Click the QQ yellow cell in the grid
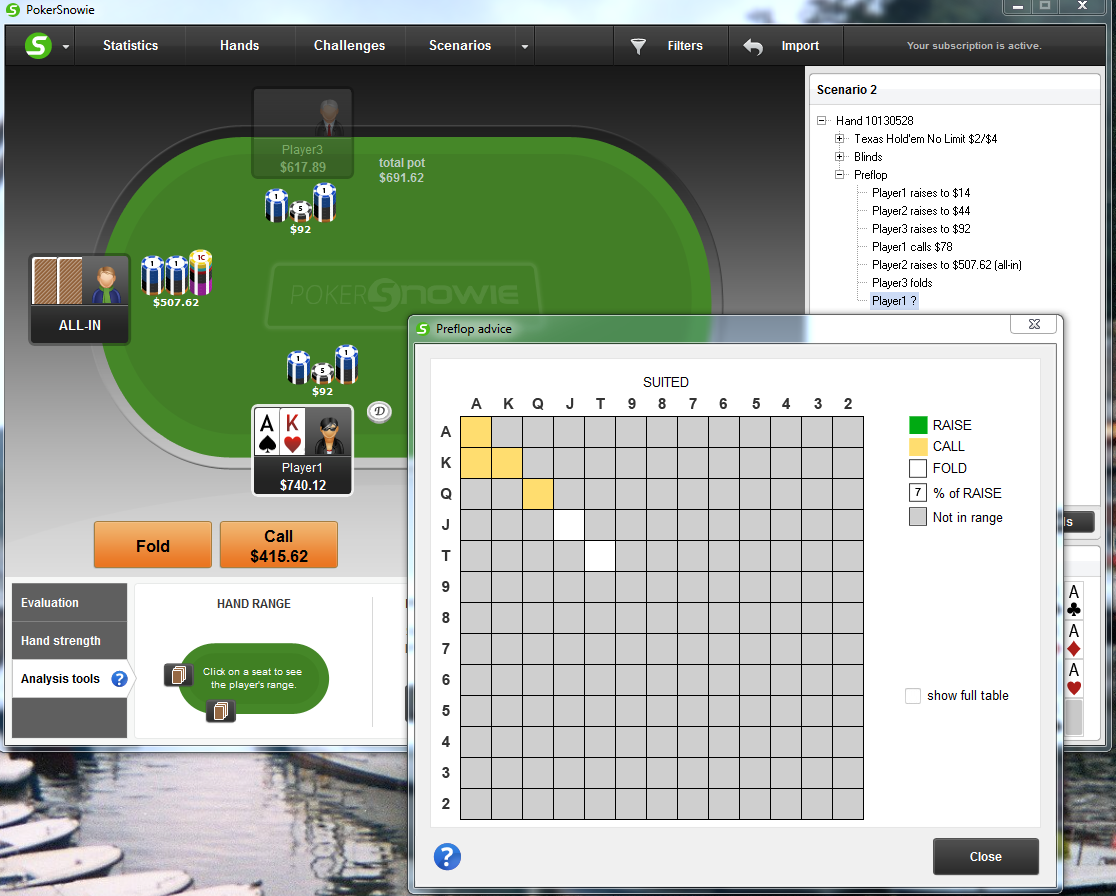The image size is (1116, 896). (x=538, y=494)
